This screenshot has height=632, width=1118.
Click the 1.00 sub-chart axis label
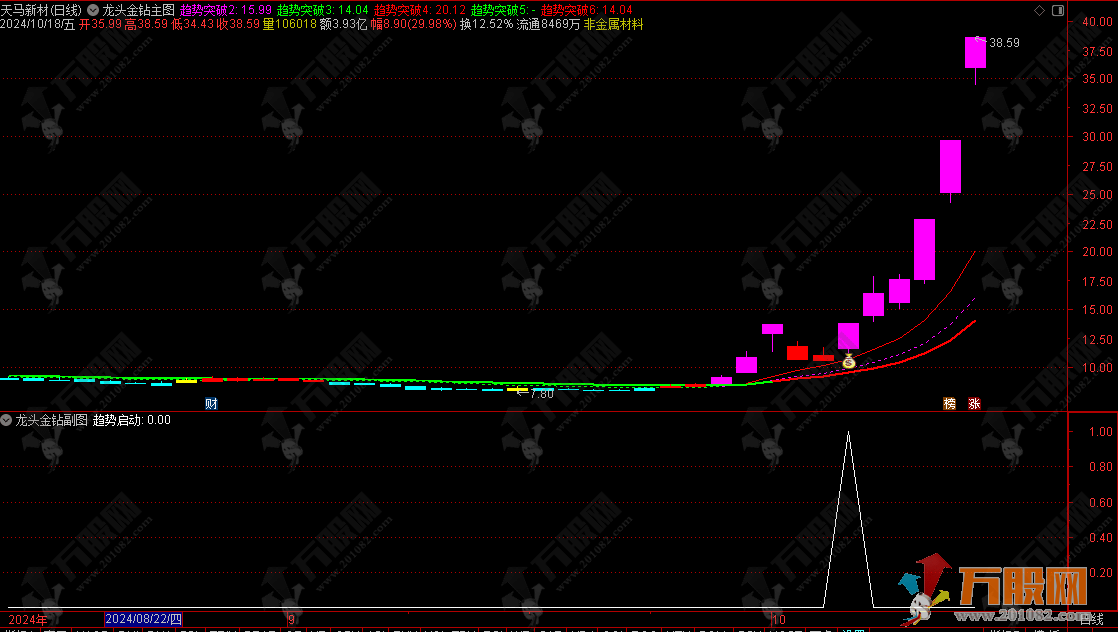pyautogui.click(x=1101, y=432)
